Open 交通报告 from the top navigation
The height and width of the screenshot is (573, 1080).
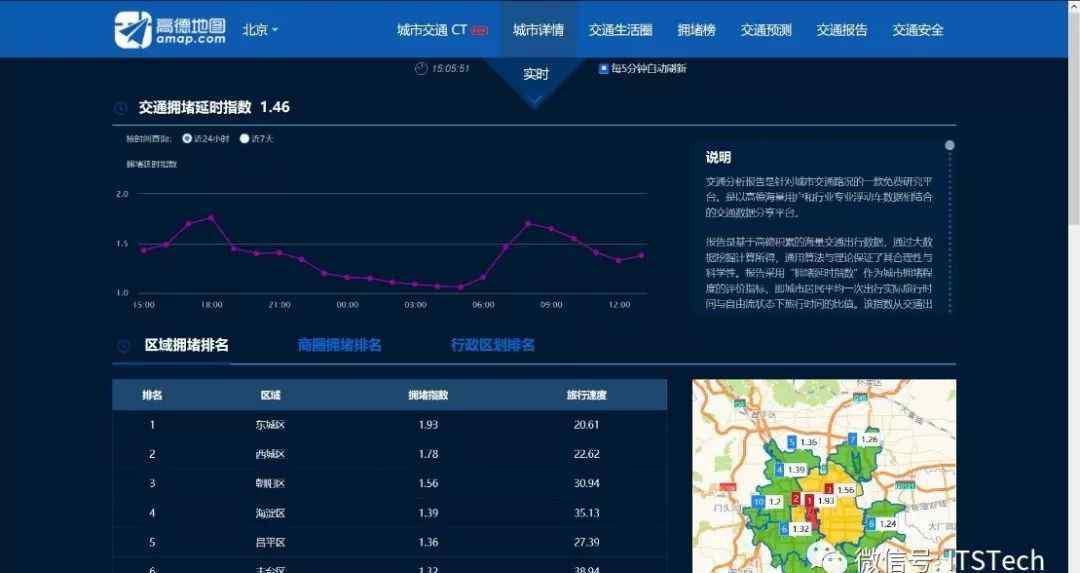coord(842,30)
